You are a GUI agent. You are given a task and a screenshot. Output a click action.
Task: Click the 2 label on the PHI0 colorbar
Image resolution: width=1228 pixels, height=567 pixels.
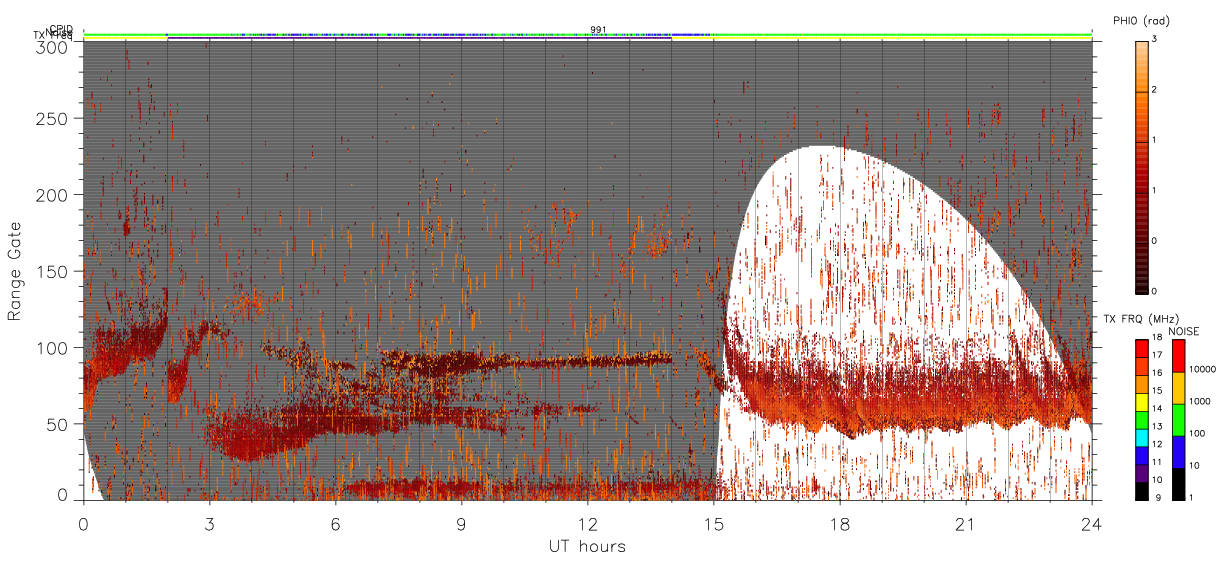click(x=1154, y=90)
